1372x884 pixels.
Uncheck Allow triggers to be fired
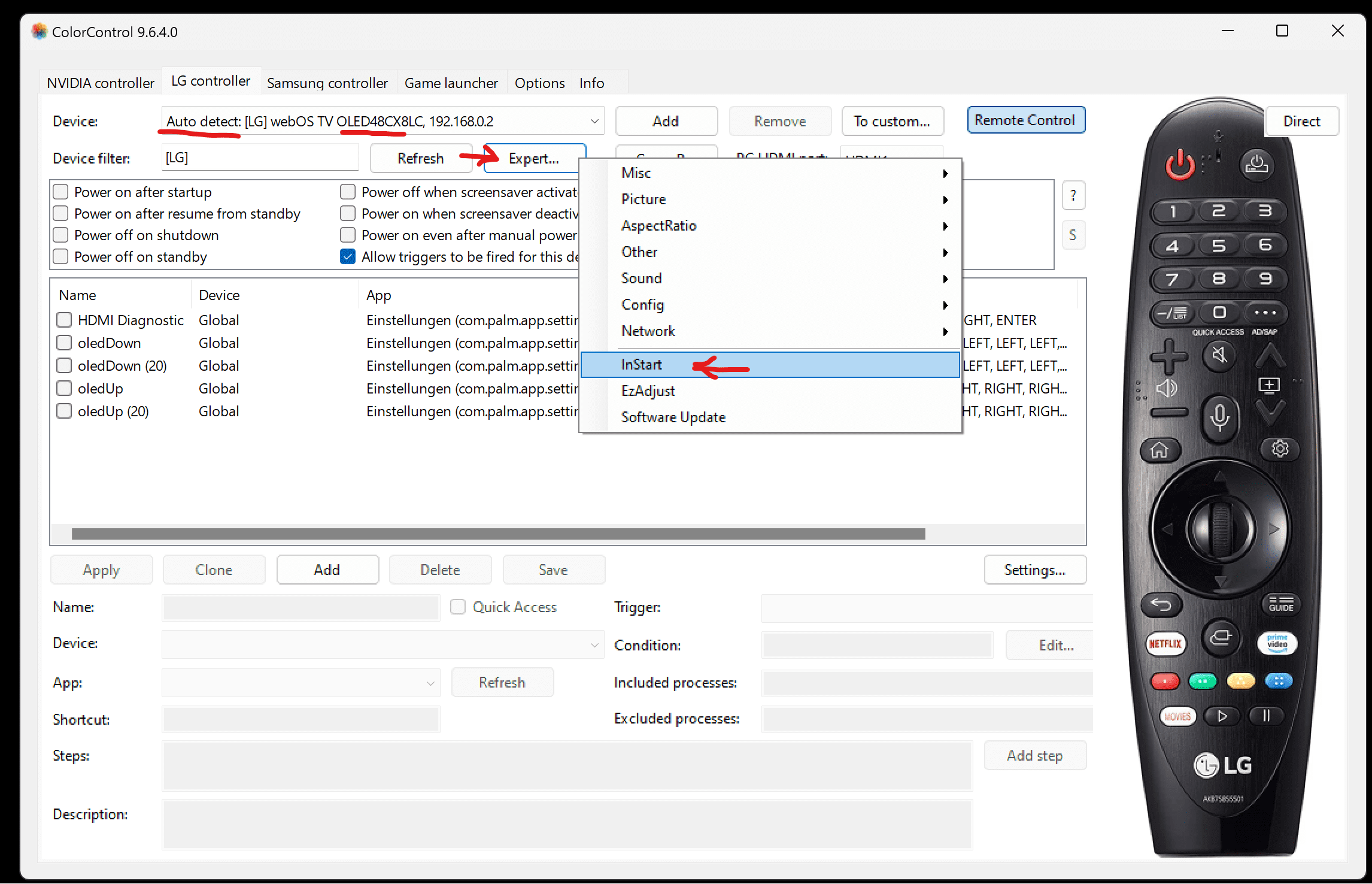coord(348,256)
